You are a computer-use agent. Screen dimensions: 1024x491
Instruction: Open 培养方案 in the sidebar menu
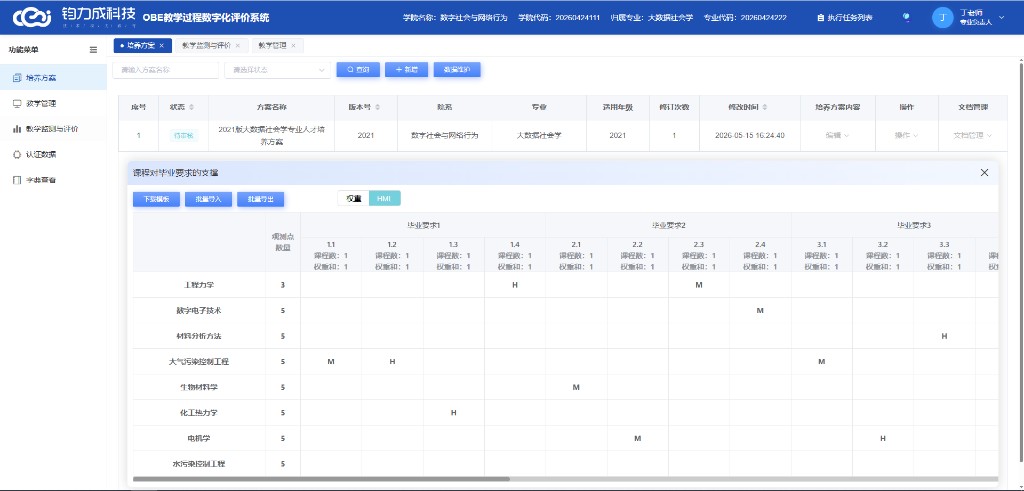point(54,78)
